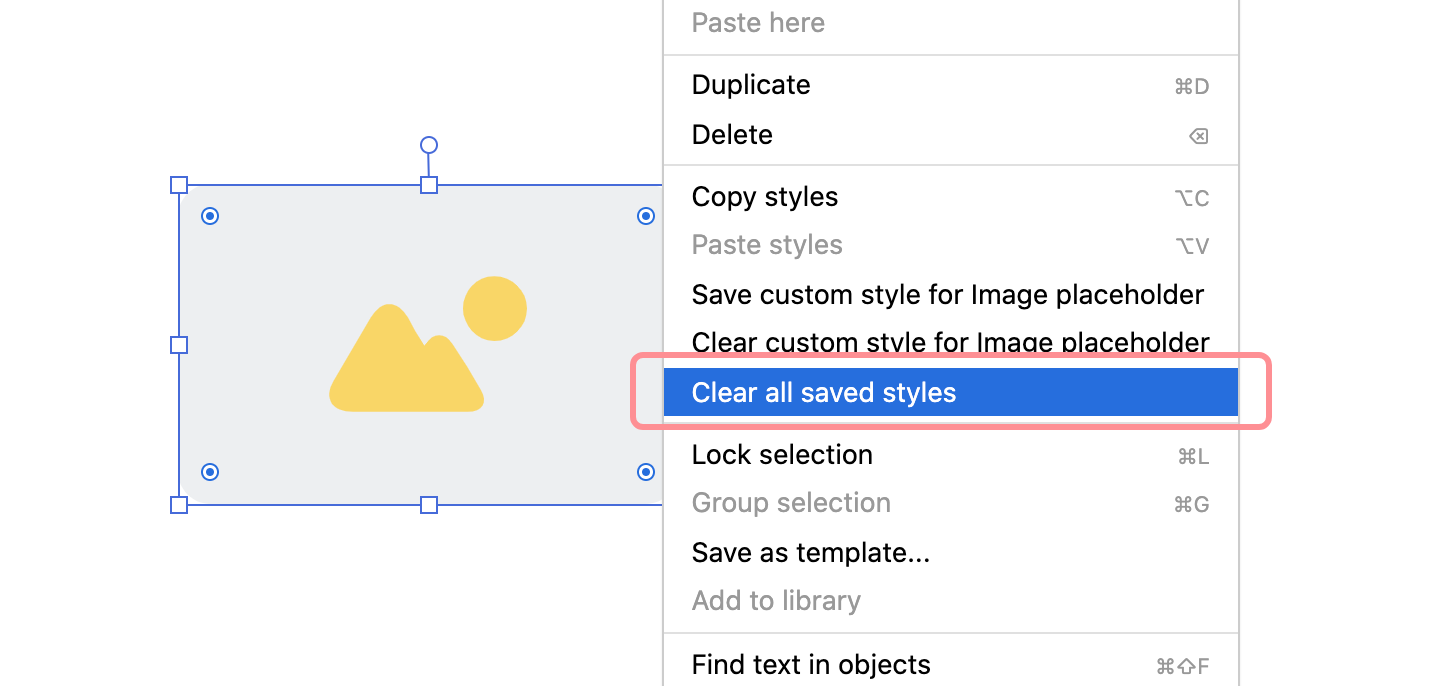Click the top-left corner radius control
This screenshot has width=1456, height=686.
pyautogui.click(x=210, y=215)
